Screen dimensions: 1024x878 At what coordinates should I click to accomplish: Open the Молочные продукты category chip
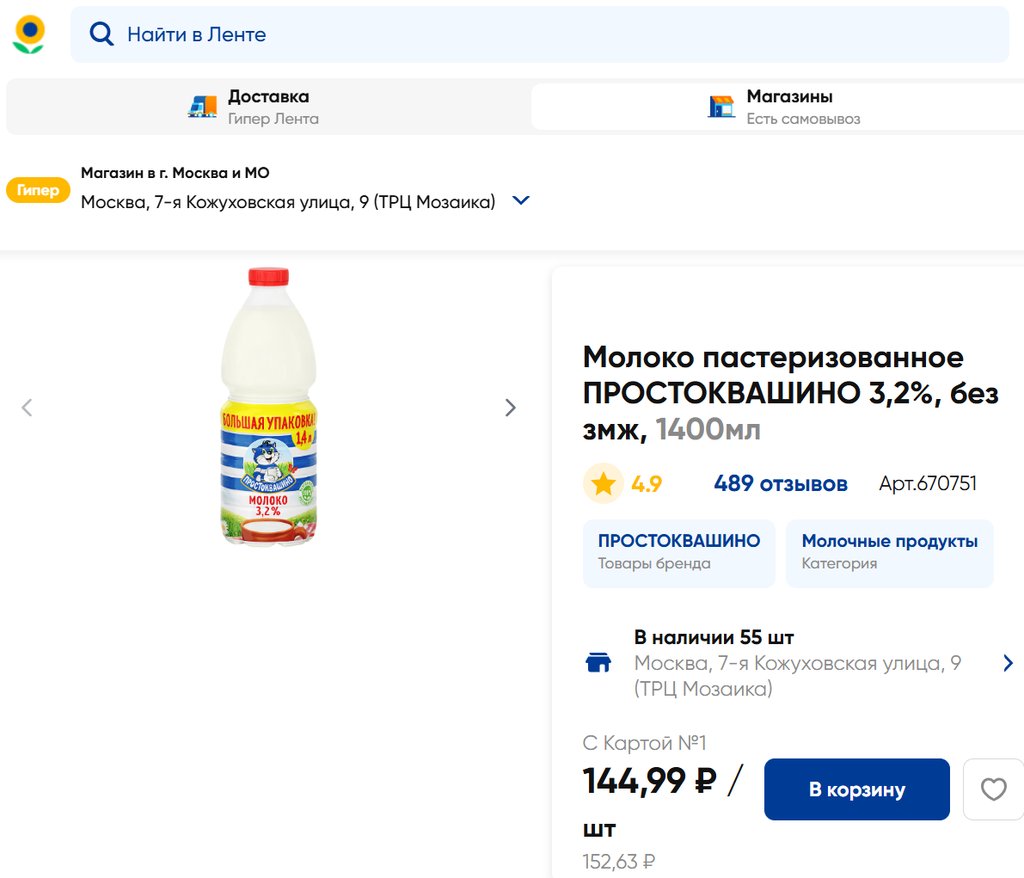[x=889, y=552]
